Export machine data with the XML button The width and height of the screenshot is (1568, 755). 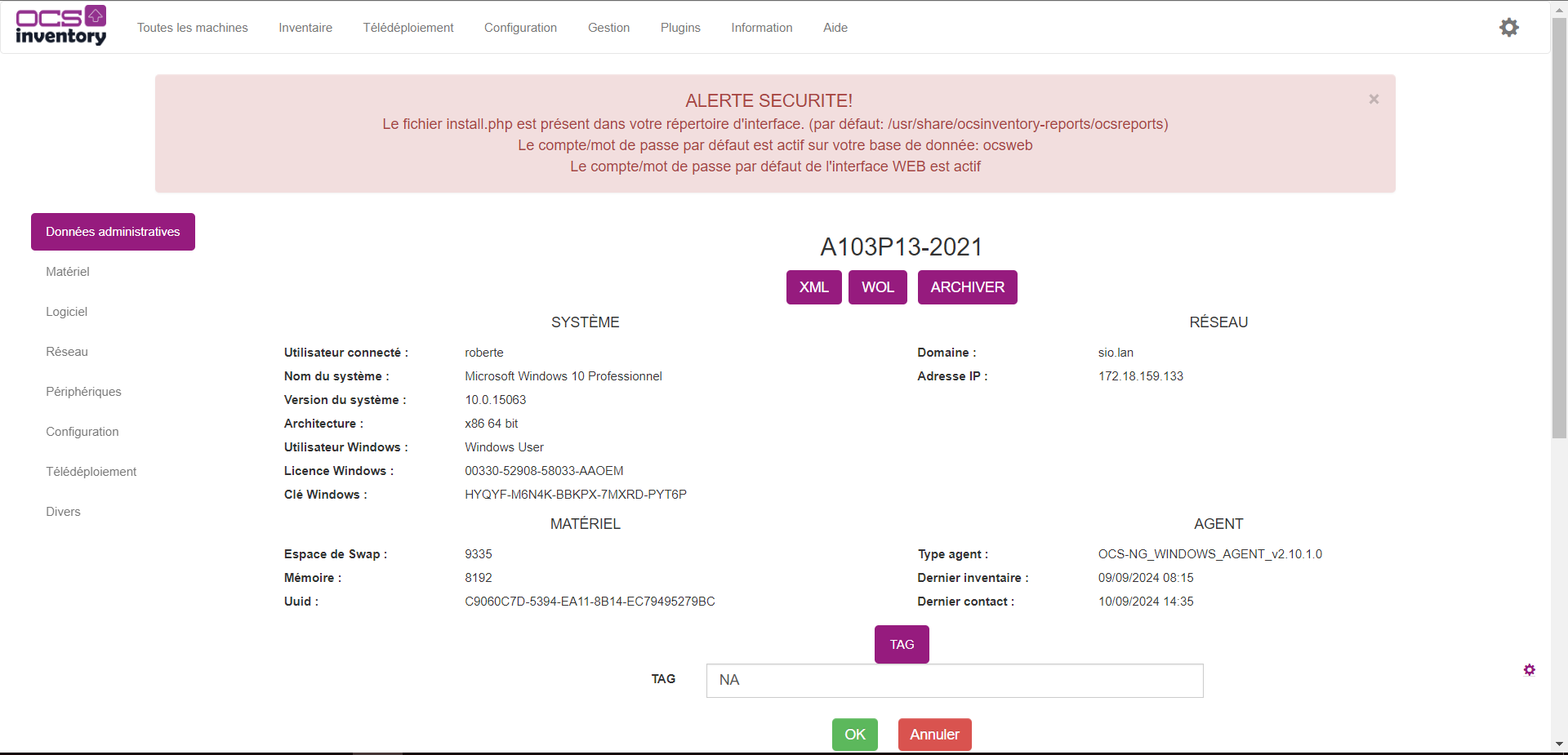813,286
